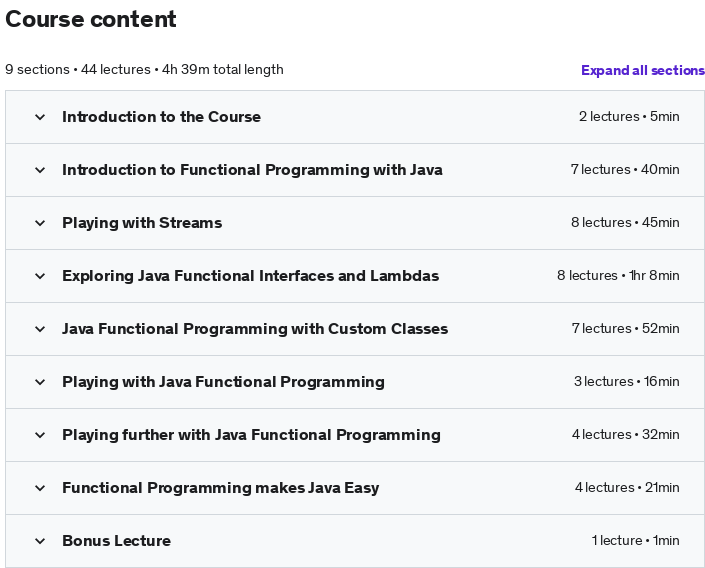
Task: Select Exploring Java Functional Interfaces and Lambdas title
Action: pos(250,276)
